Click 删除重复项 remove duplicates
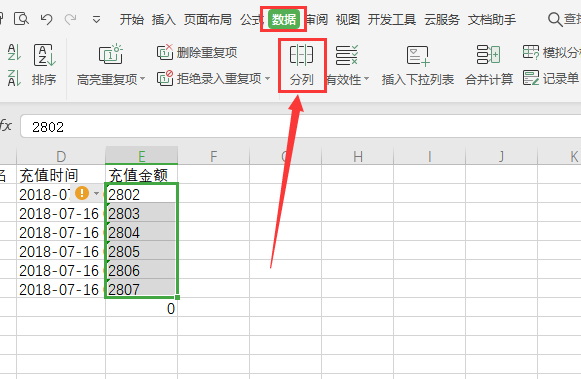The height and width of the screenshot is (379, 581). pos(197,52)
